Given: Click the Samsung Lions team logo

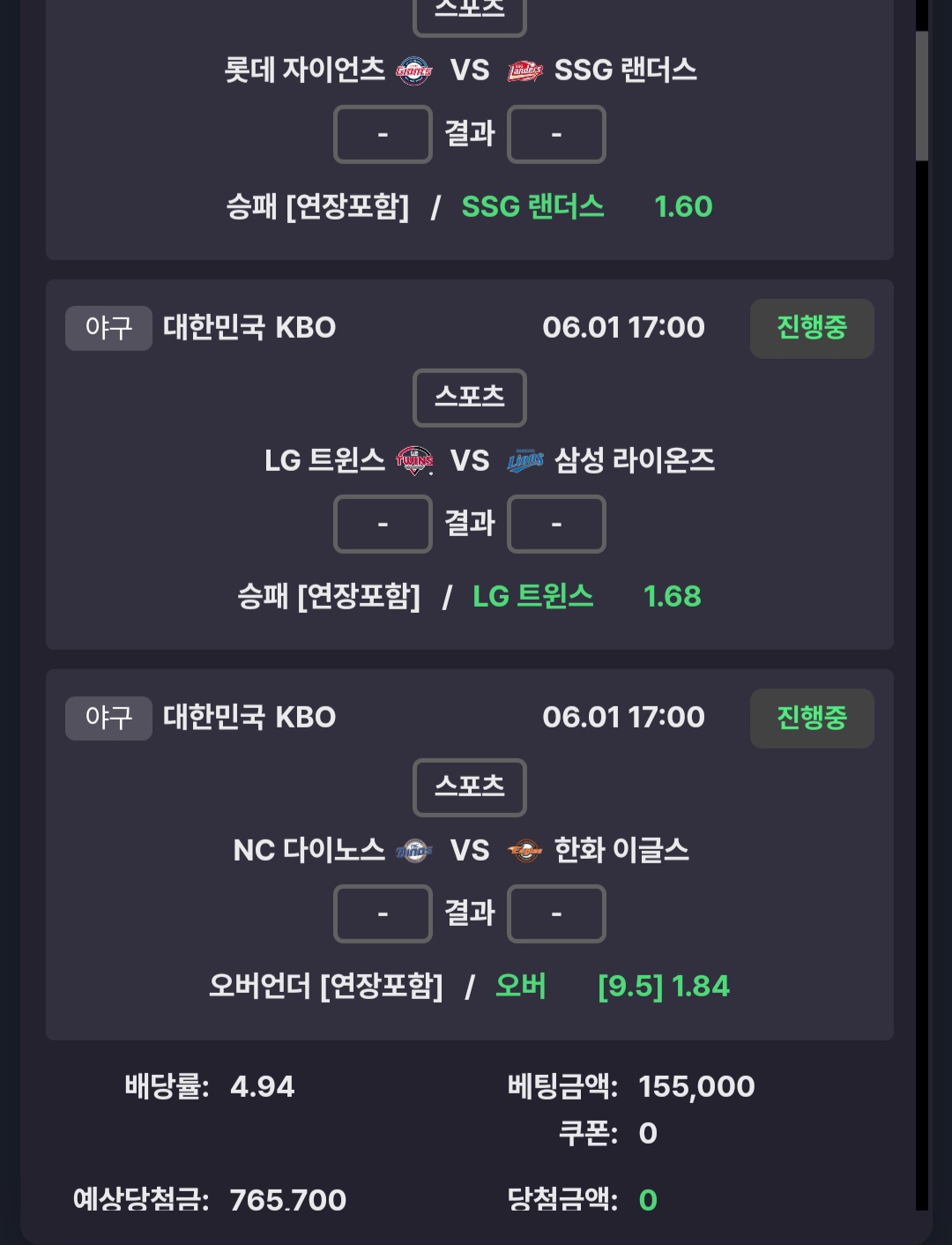Looking at the screenshot, I should (524, 460).
